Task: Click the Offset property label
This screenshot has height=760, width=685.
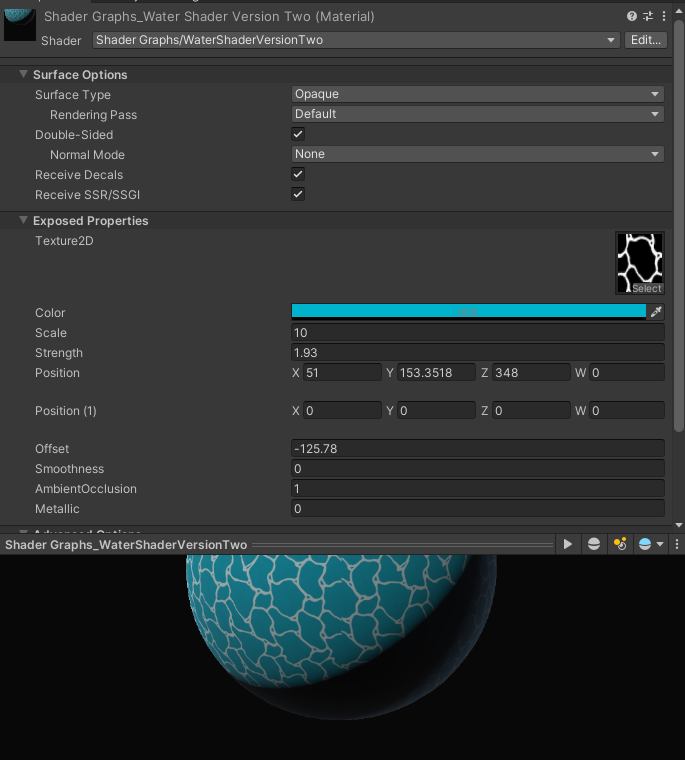Action: click(52, 448)
